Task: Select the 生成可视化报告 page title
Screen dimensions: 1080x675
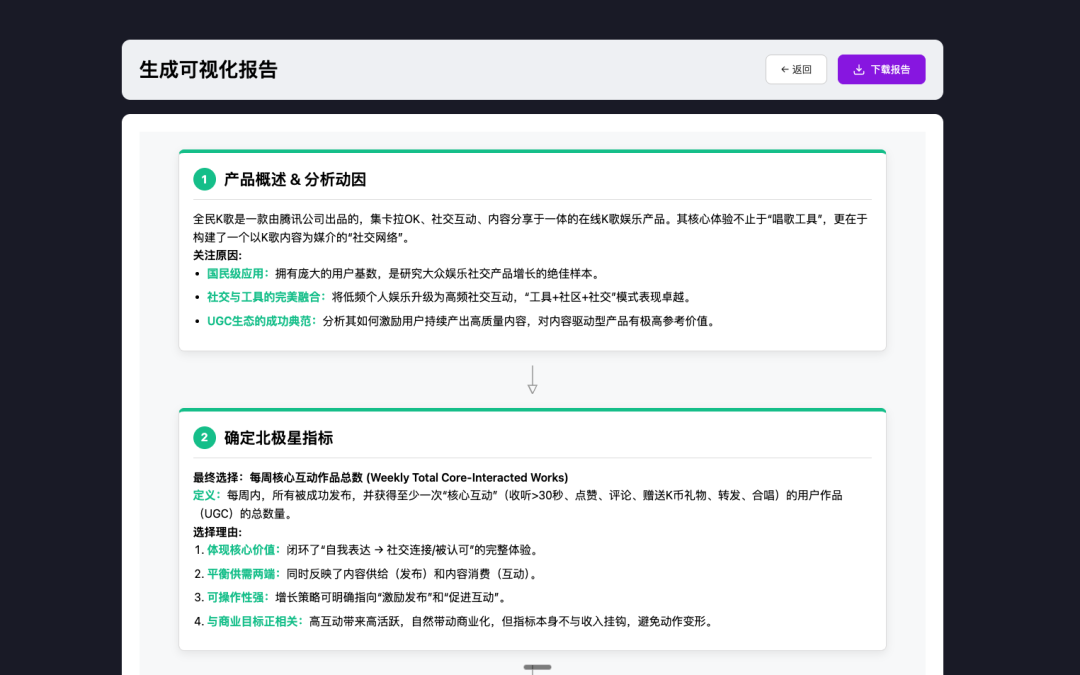Action: coord(208,69)
